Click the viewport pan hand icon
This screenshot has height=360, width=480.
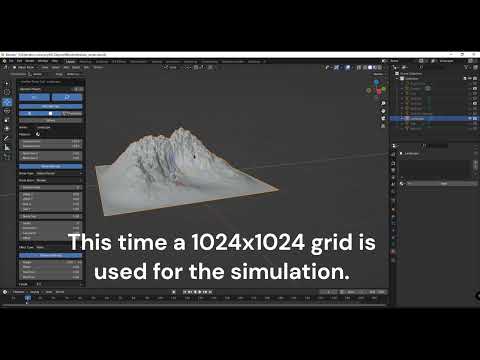click(x=383, y=111)
